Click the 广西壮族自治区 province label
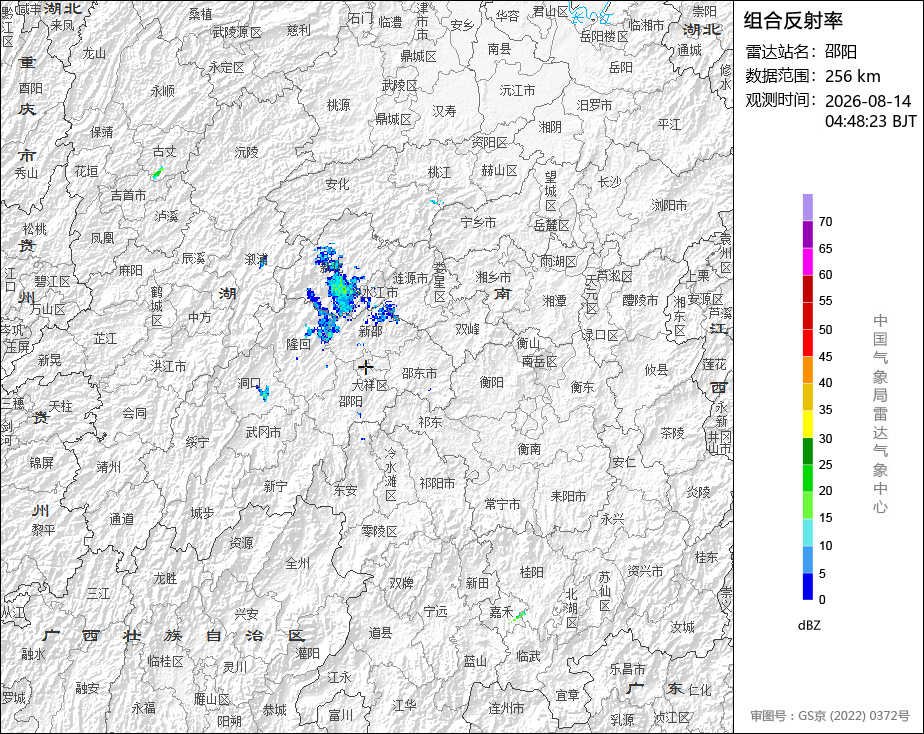 pyautogui.click(x=174, y=636)
